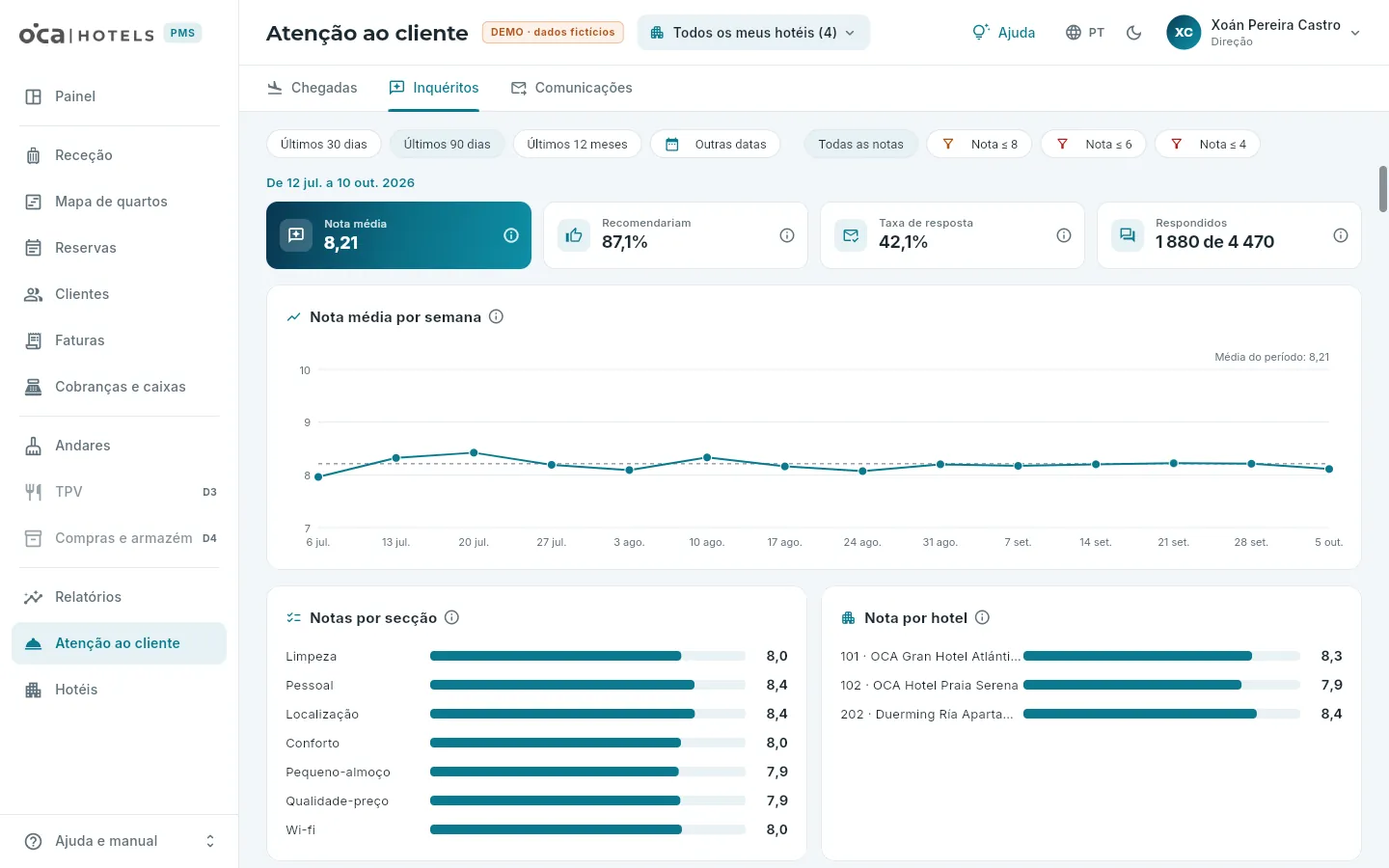
Task: Show info for Respondidos card
Action: (x=1341, y=235)
